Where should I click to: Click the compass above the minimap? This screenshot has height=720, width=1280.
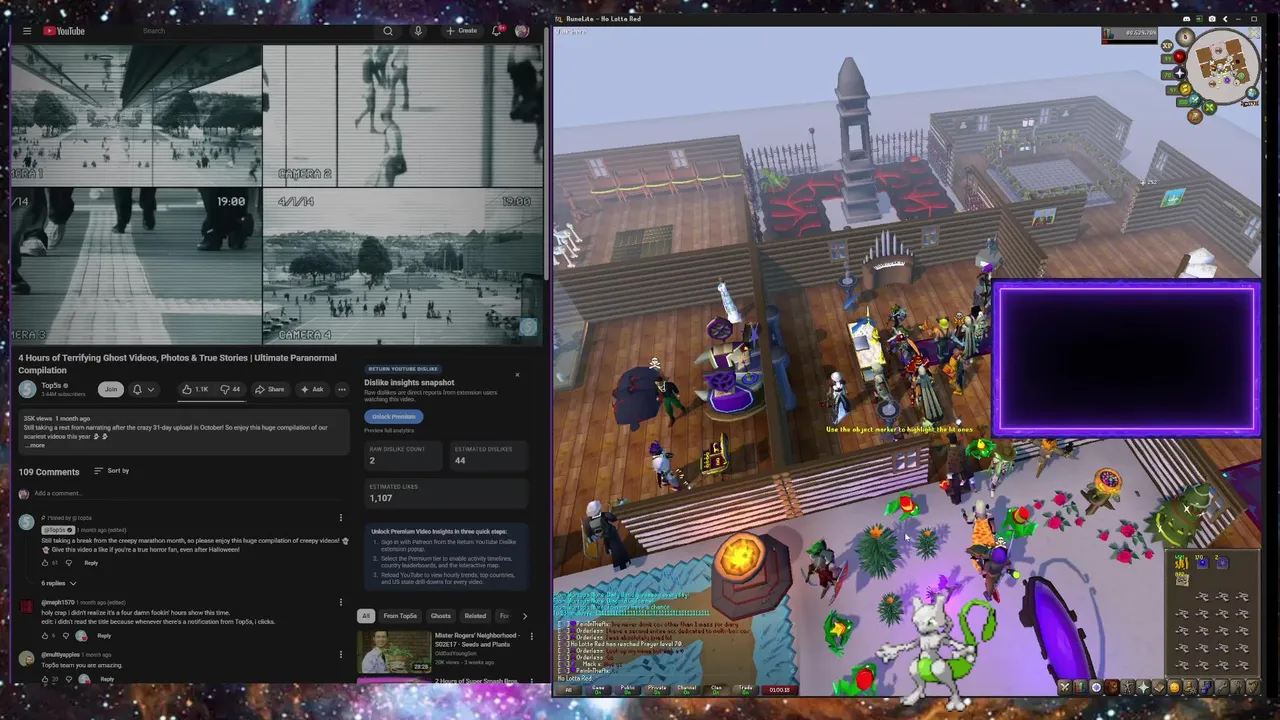[x=1185, y=38]
